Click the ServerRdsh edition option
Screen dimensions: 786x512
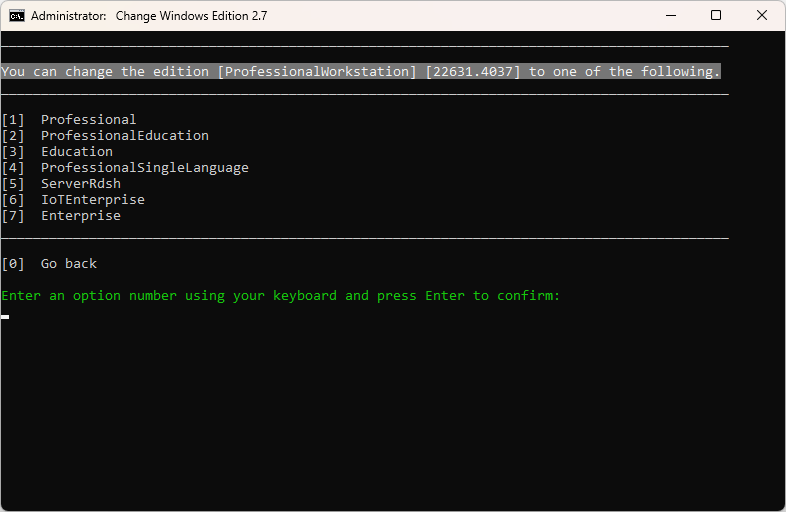coord(80,184)
